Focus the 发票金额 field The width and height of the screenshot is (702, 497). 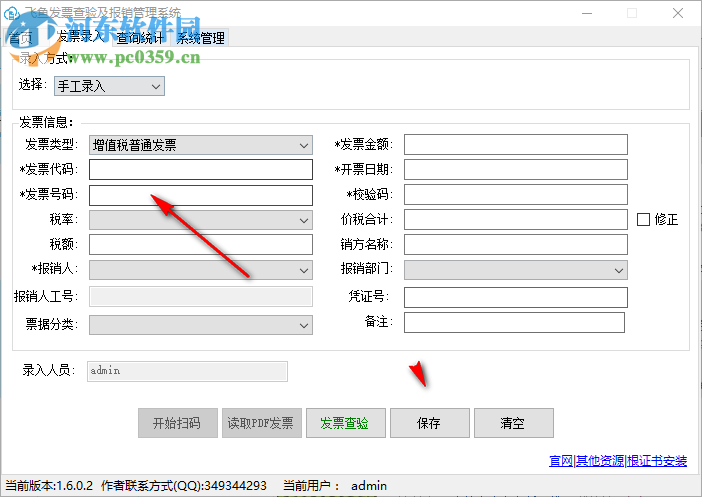pos(516,145)
